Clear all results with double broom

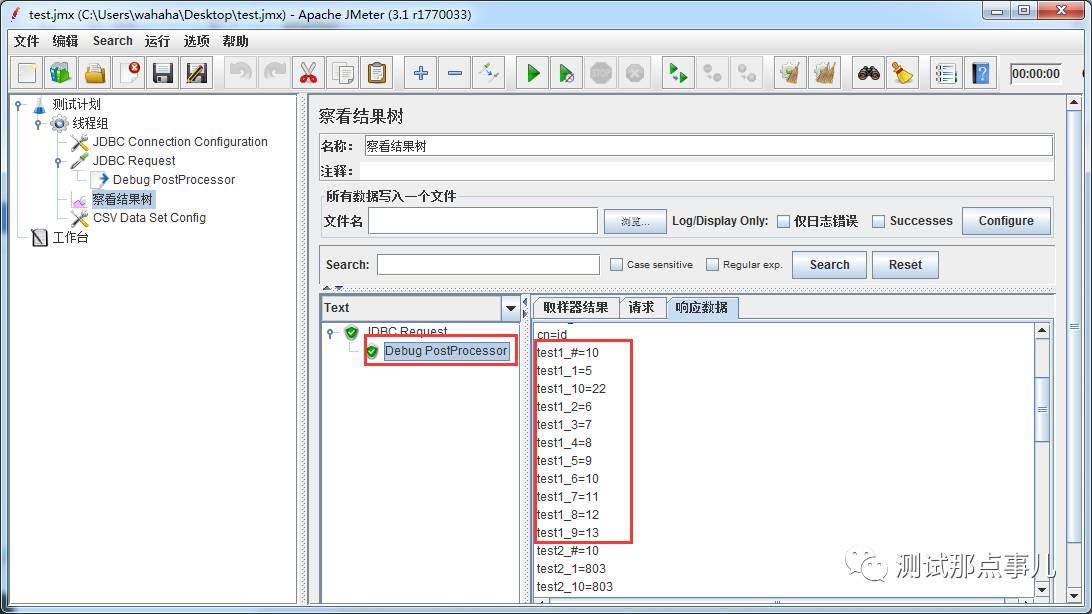tap(825, 73)
